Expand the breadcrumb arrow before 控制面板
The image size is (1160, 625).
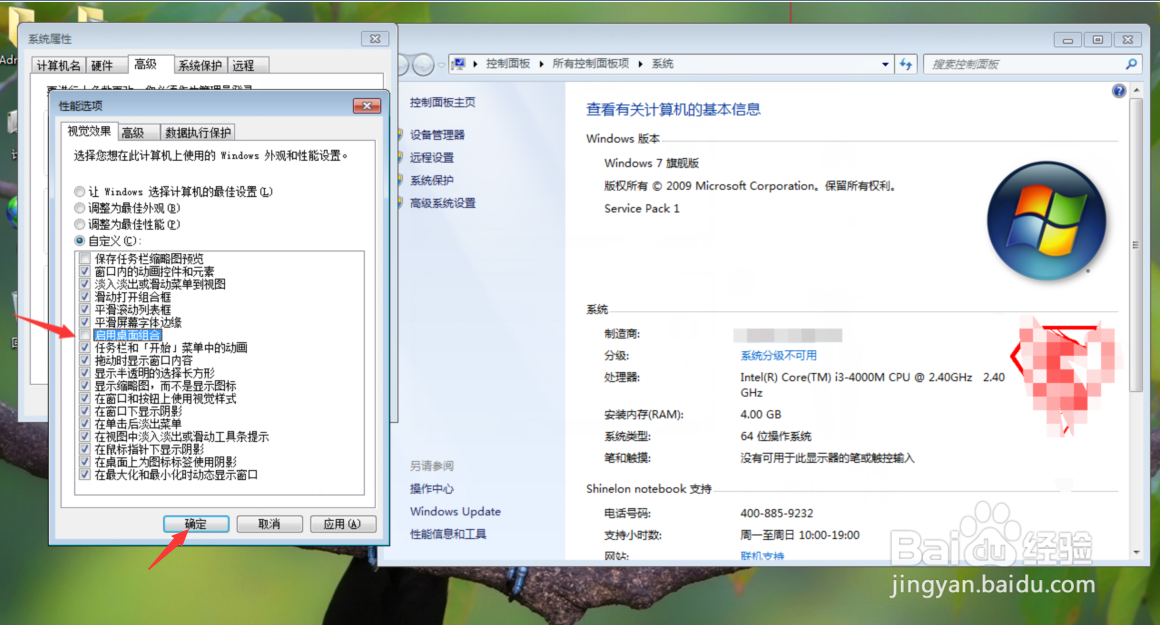pyautogui.click(x=475, y=64)
